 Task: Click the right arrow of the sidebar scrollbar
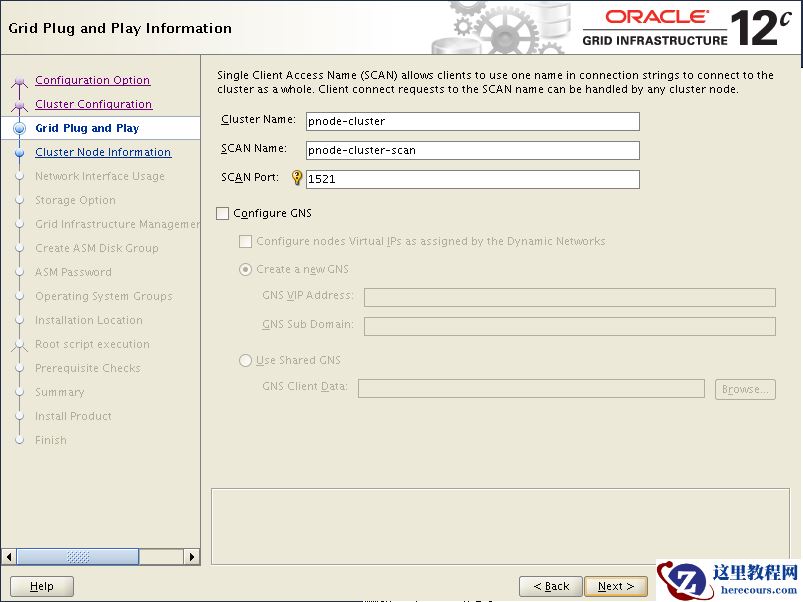click(192, 557)
